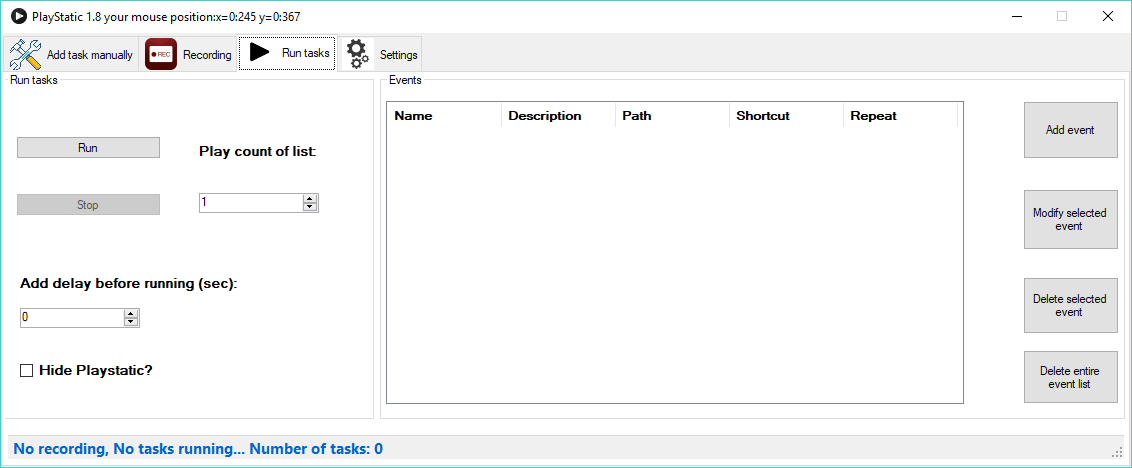Decrease play count with down arrow

310,207
